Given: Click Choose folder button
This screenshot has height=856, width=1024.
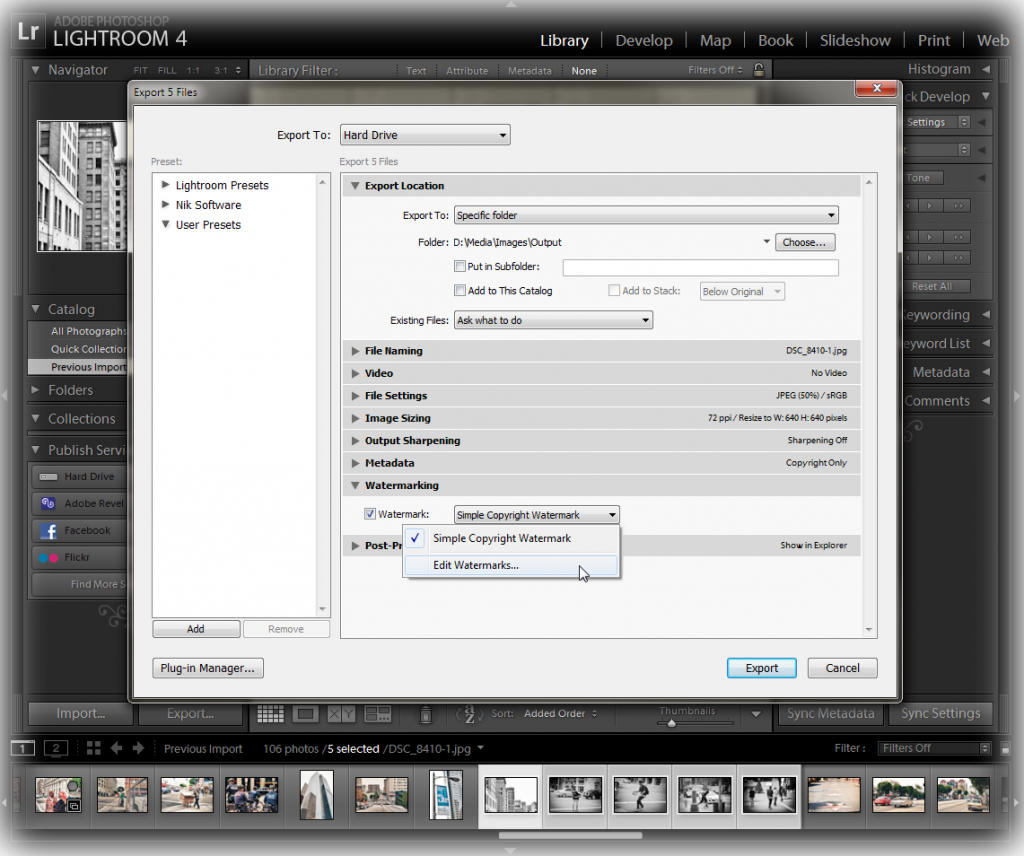Looking at the screenshot, I should click(805, 242).
